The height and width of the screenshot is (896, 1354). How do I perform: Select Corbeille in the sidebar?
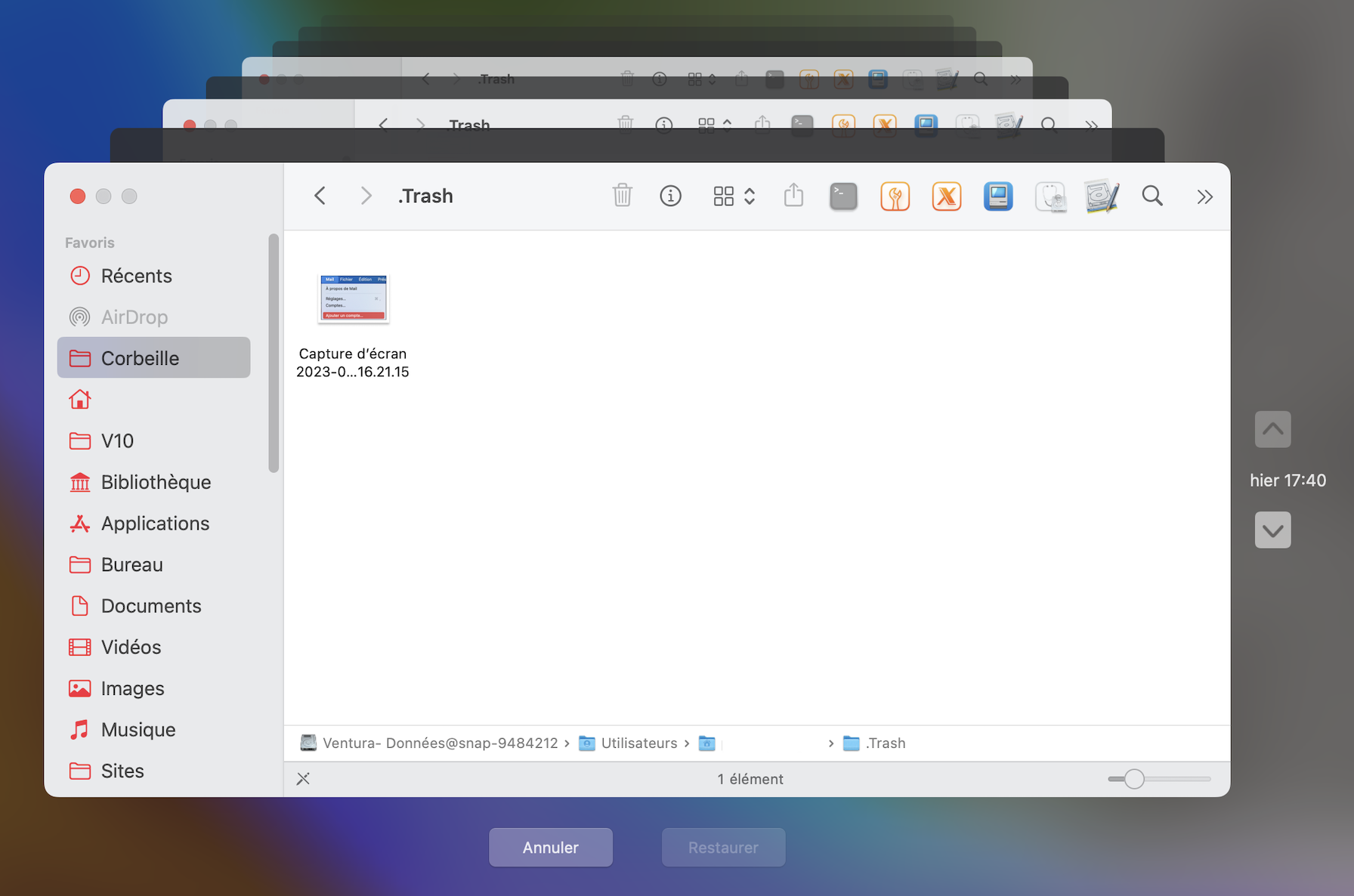[x=153, y=358]
